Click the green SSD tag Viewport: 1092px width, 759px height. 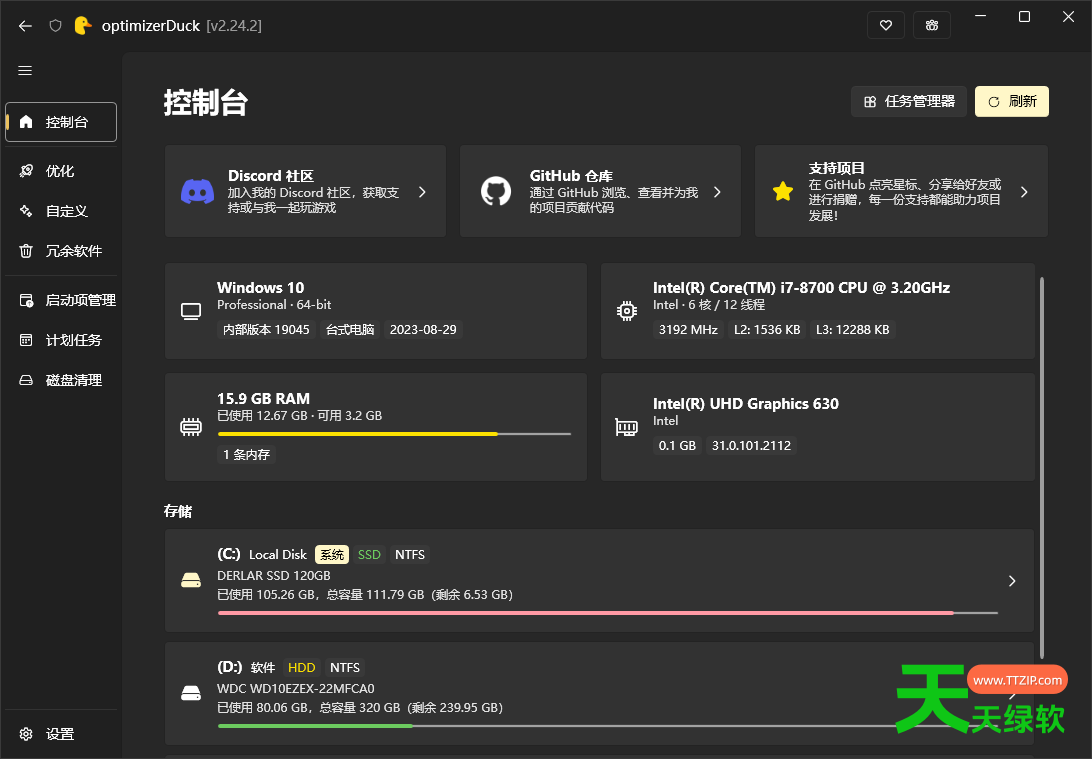[x=369, y=554]
